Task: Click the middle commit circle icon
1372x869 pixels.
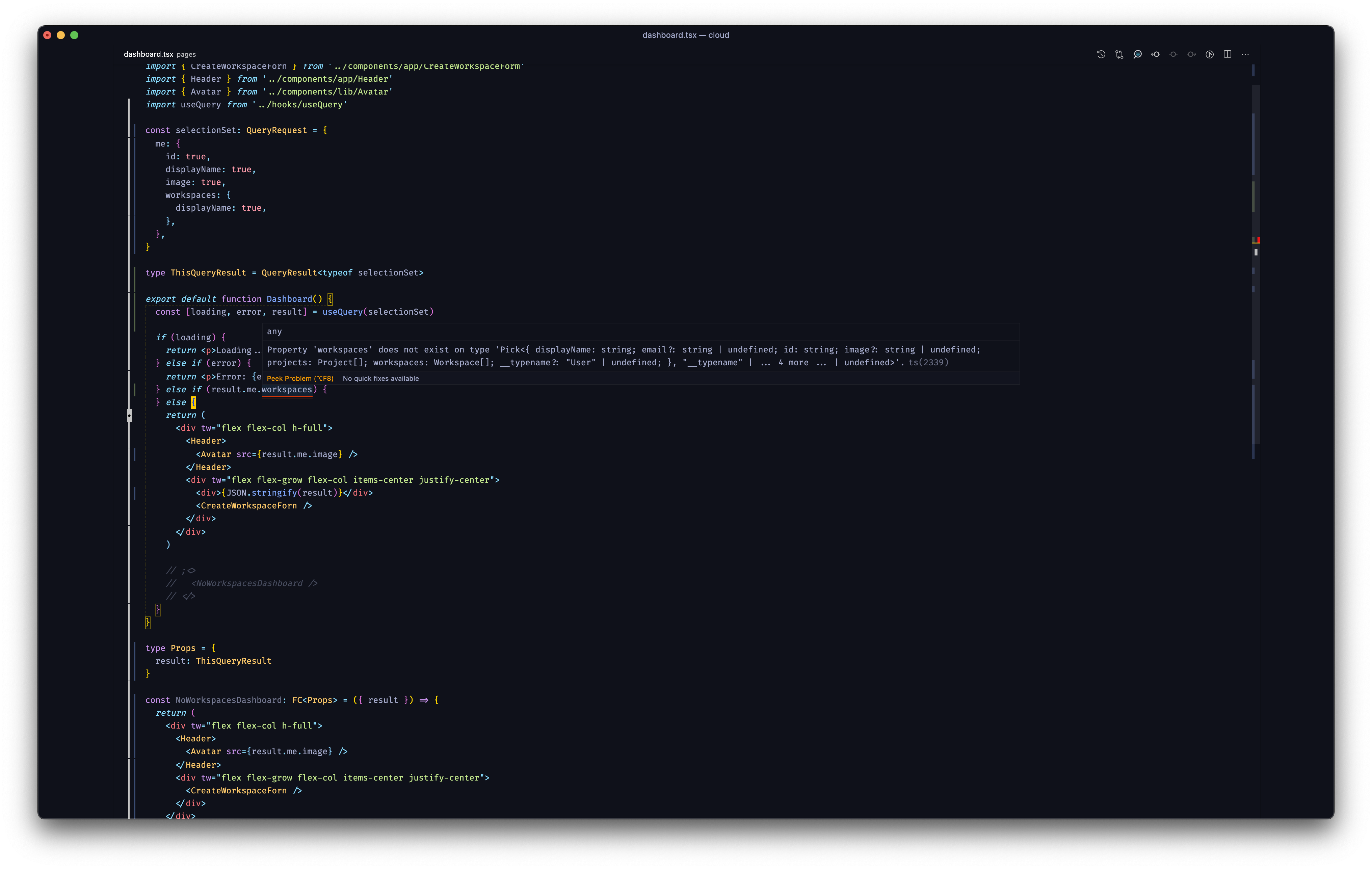Action: [x=1173, y=54]
